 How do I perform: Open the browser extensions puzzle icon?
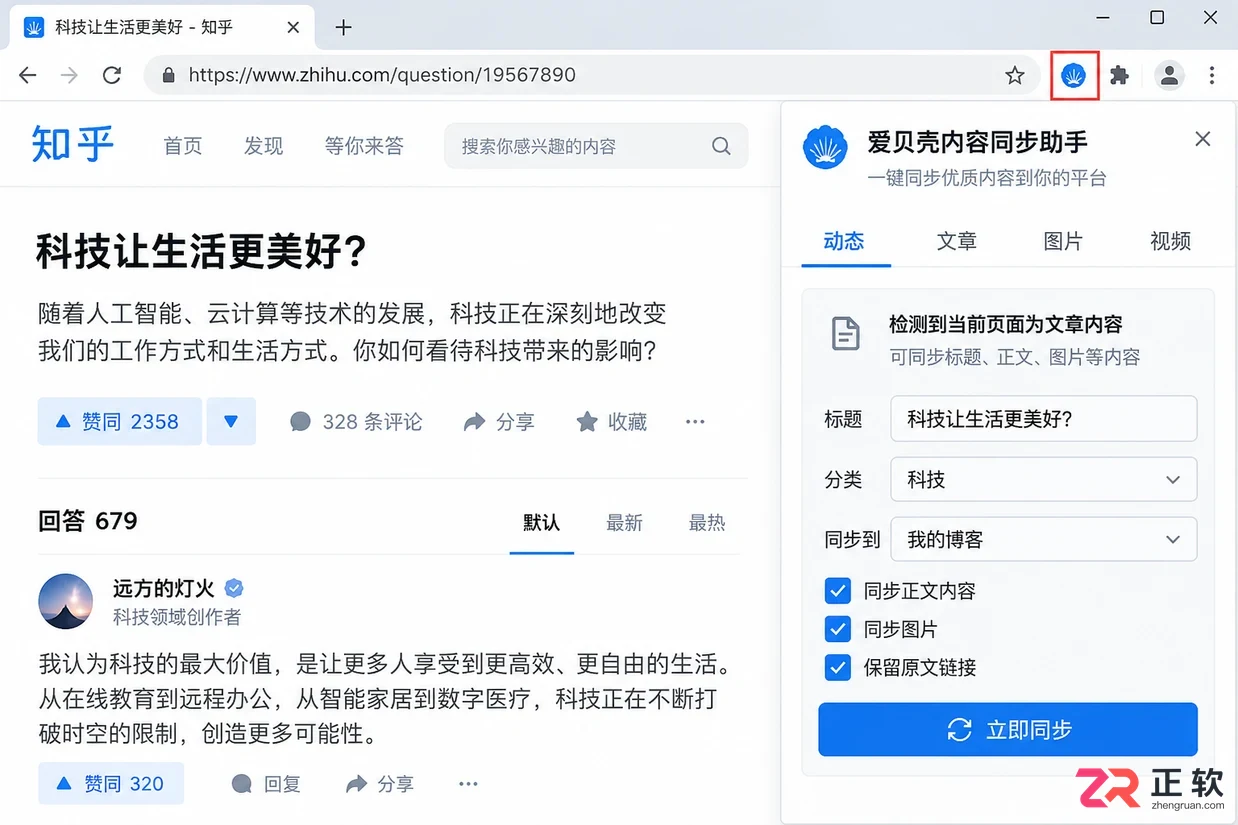1120,75
